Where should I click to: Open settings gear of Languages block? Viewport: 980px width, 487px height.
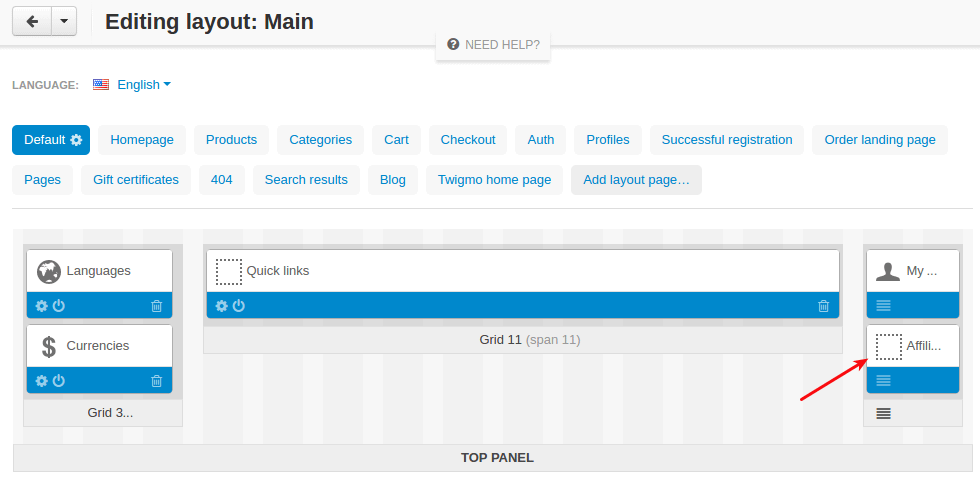[41, 306]
